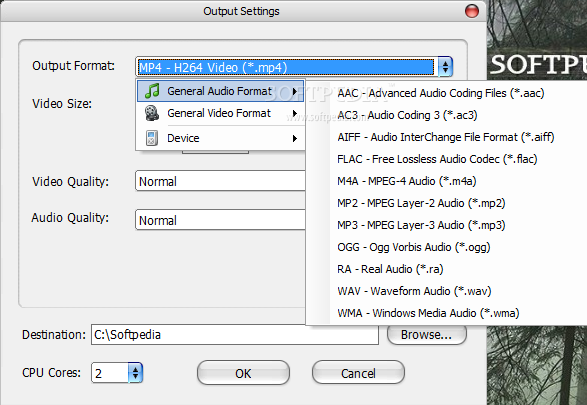The height and width of the screenshot is (405, 587).
Task: Choose OGG - Ogg Vorbis Audio
Action: pos(414,247)
